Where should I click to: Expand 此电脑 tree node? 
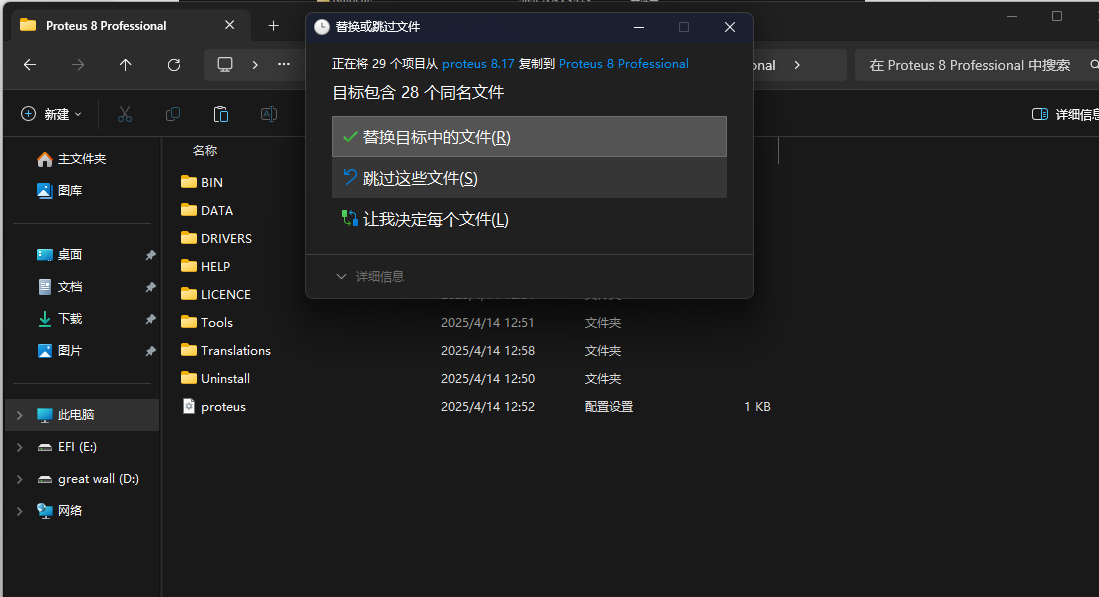coord(20,415)
